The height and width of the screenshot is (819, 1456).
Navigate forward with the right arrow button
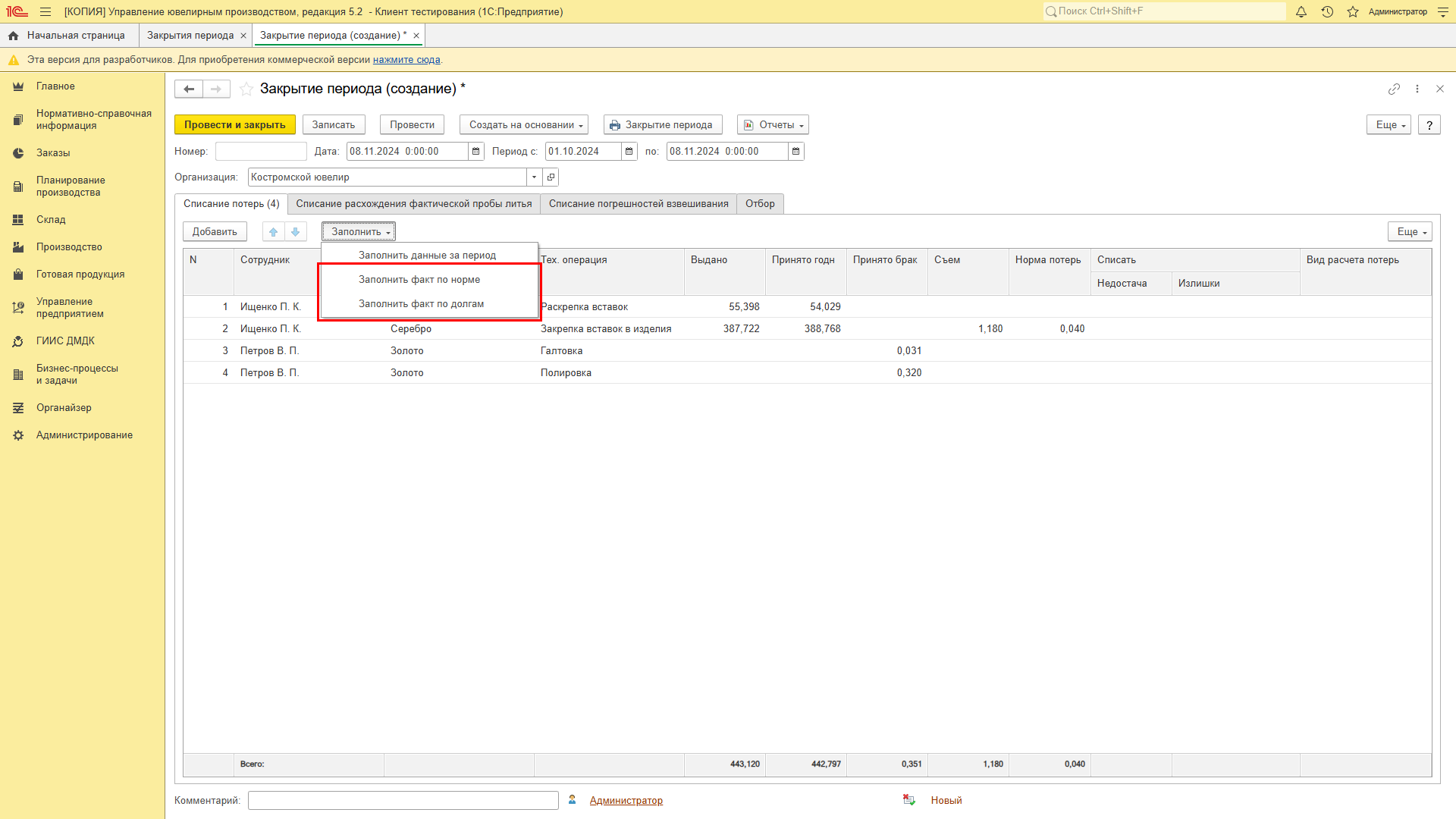click(216, 89)
